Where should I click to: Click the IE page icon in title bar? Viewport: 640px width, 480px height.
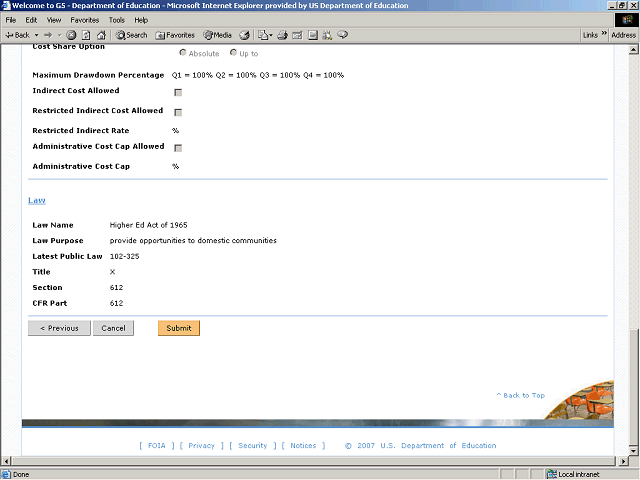click(6, 5)
